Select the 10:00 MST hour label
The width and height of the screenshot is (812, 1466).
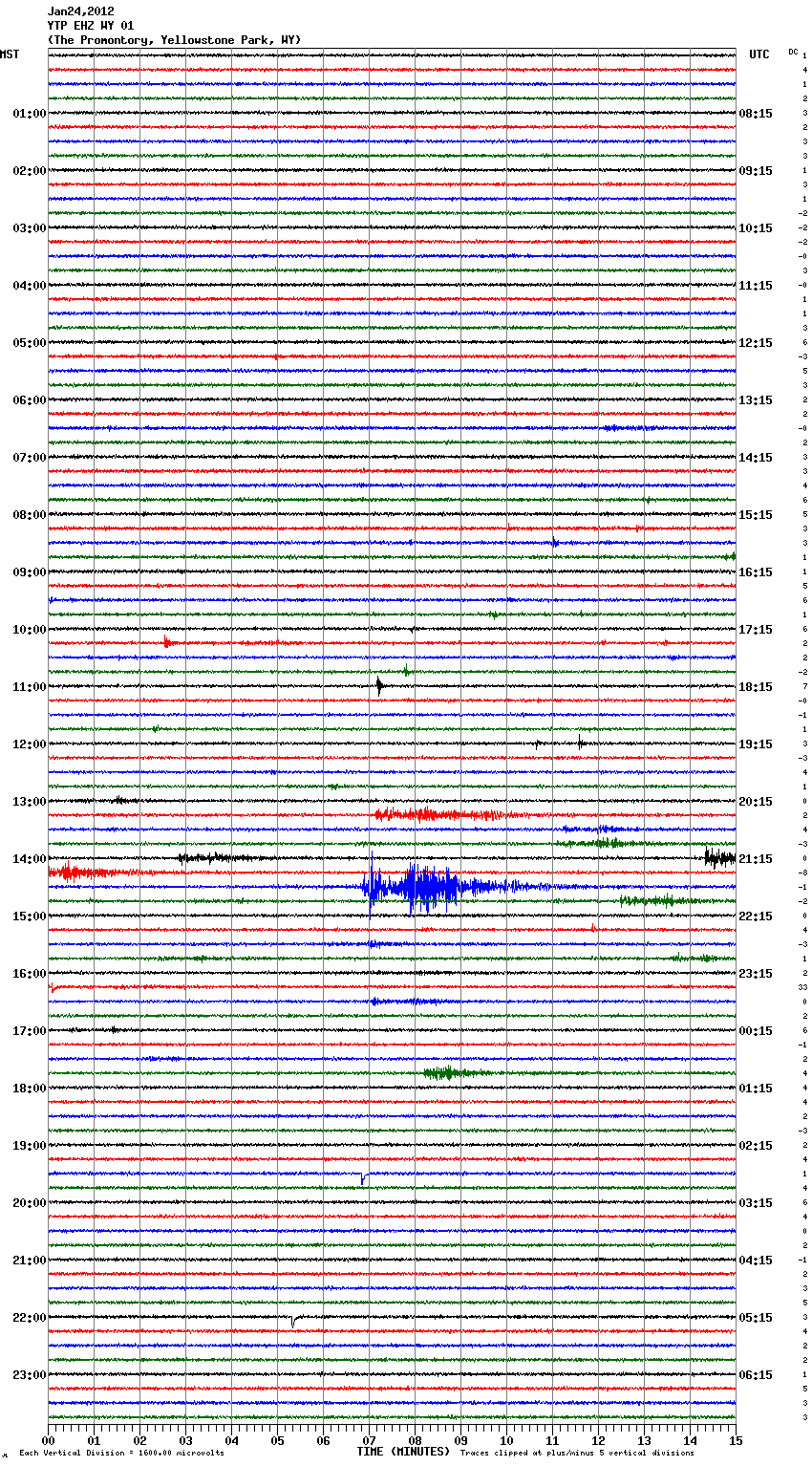30,630
